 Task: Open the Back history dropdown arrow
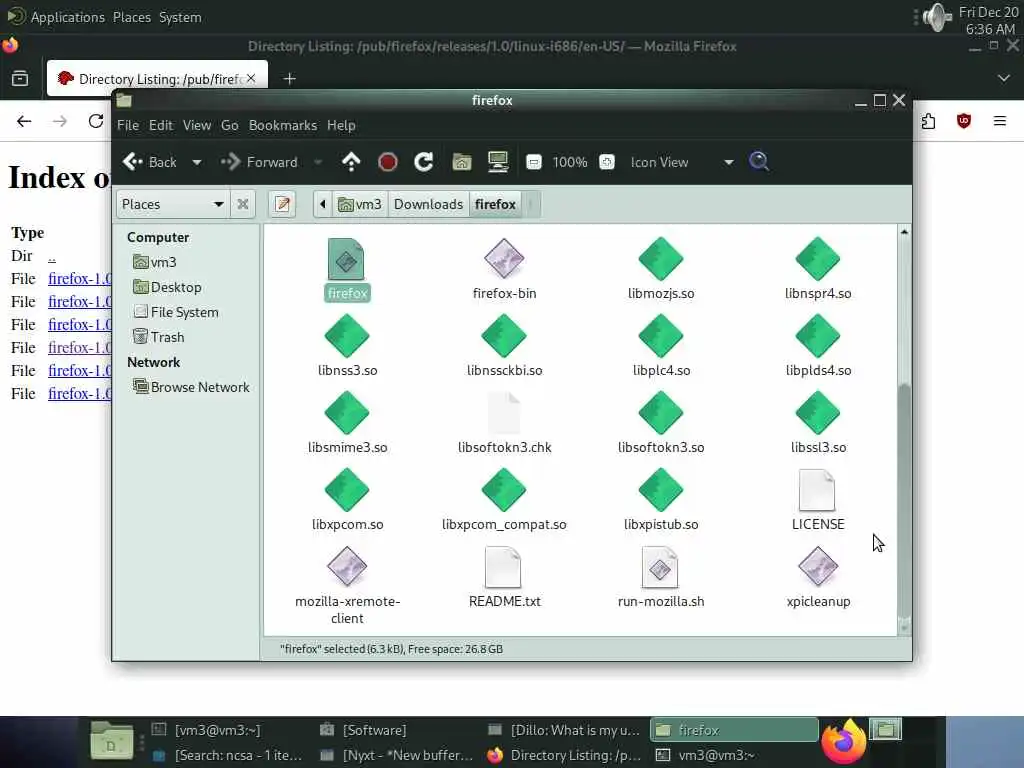point(197,162)
